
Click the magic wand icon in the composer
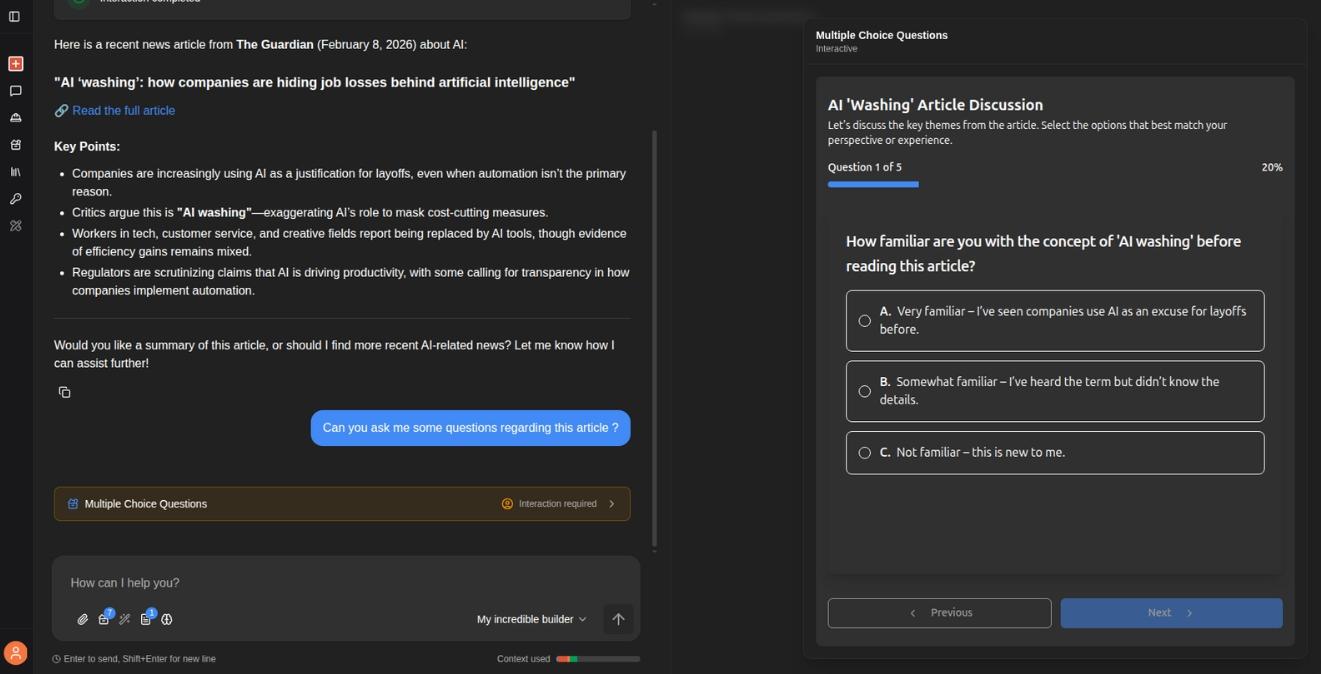coord(124,619)
